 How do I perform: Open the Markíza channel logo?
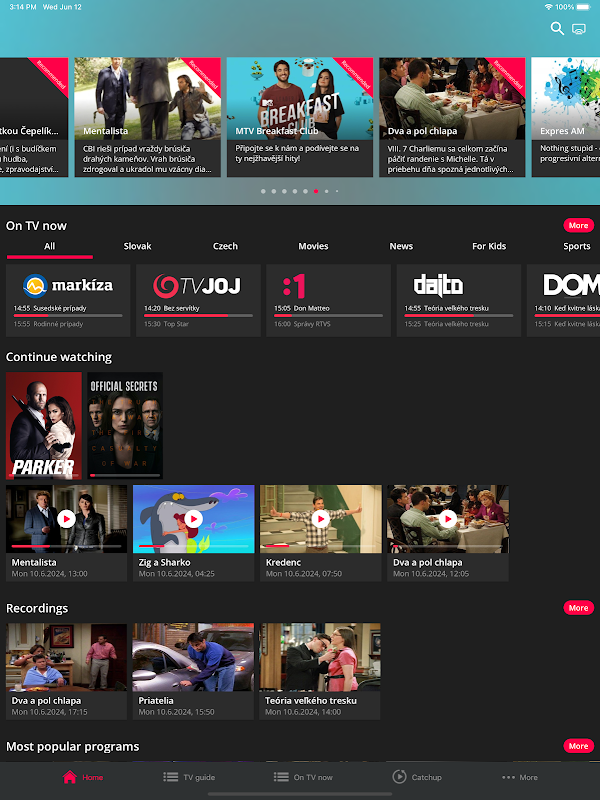[68, 286]
